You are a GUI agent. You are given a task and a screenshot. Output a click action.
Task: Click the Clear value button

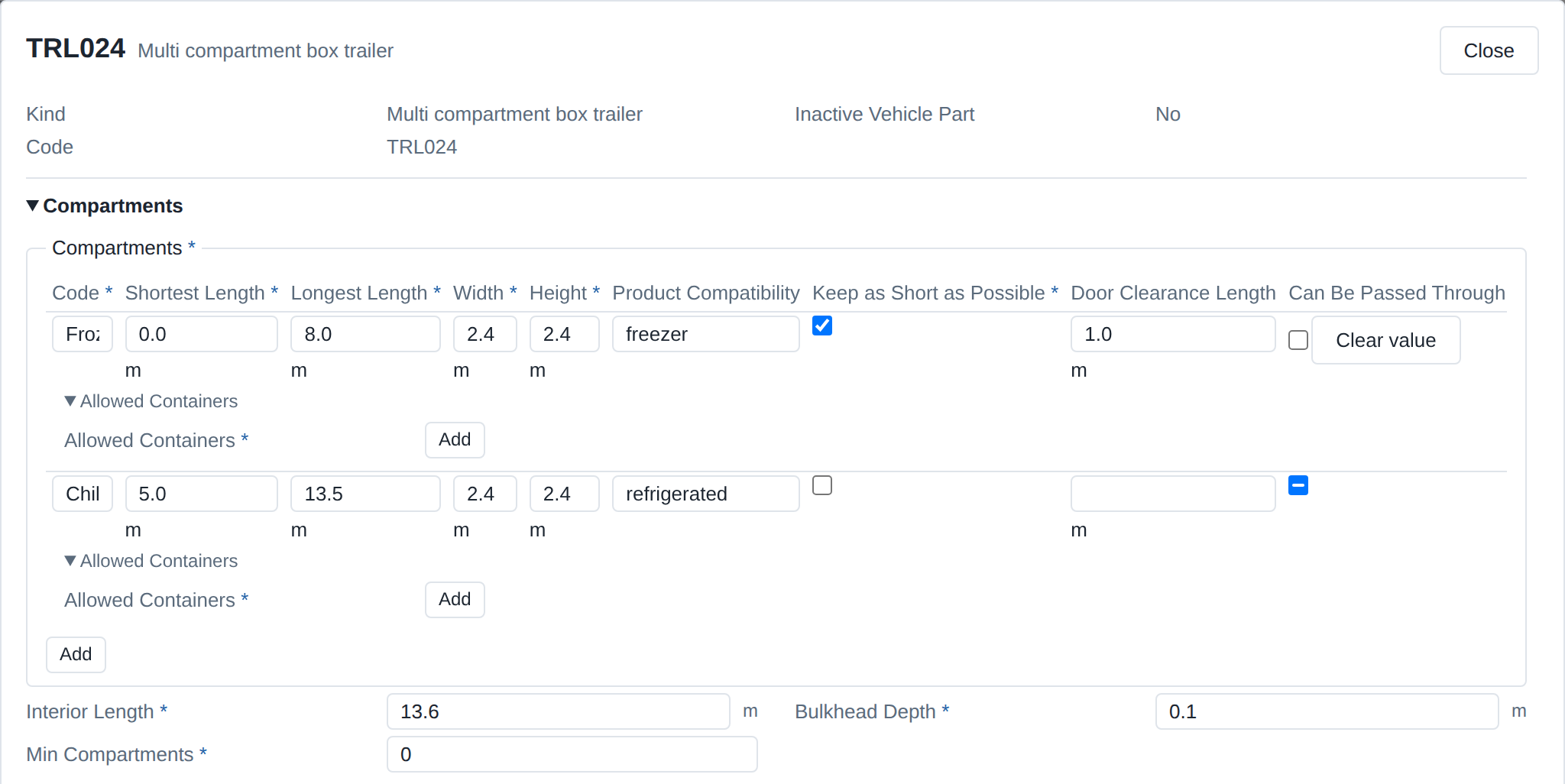coord(1385,340)
